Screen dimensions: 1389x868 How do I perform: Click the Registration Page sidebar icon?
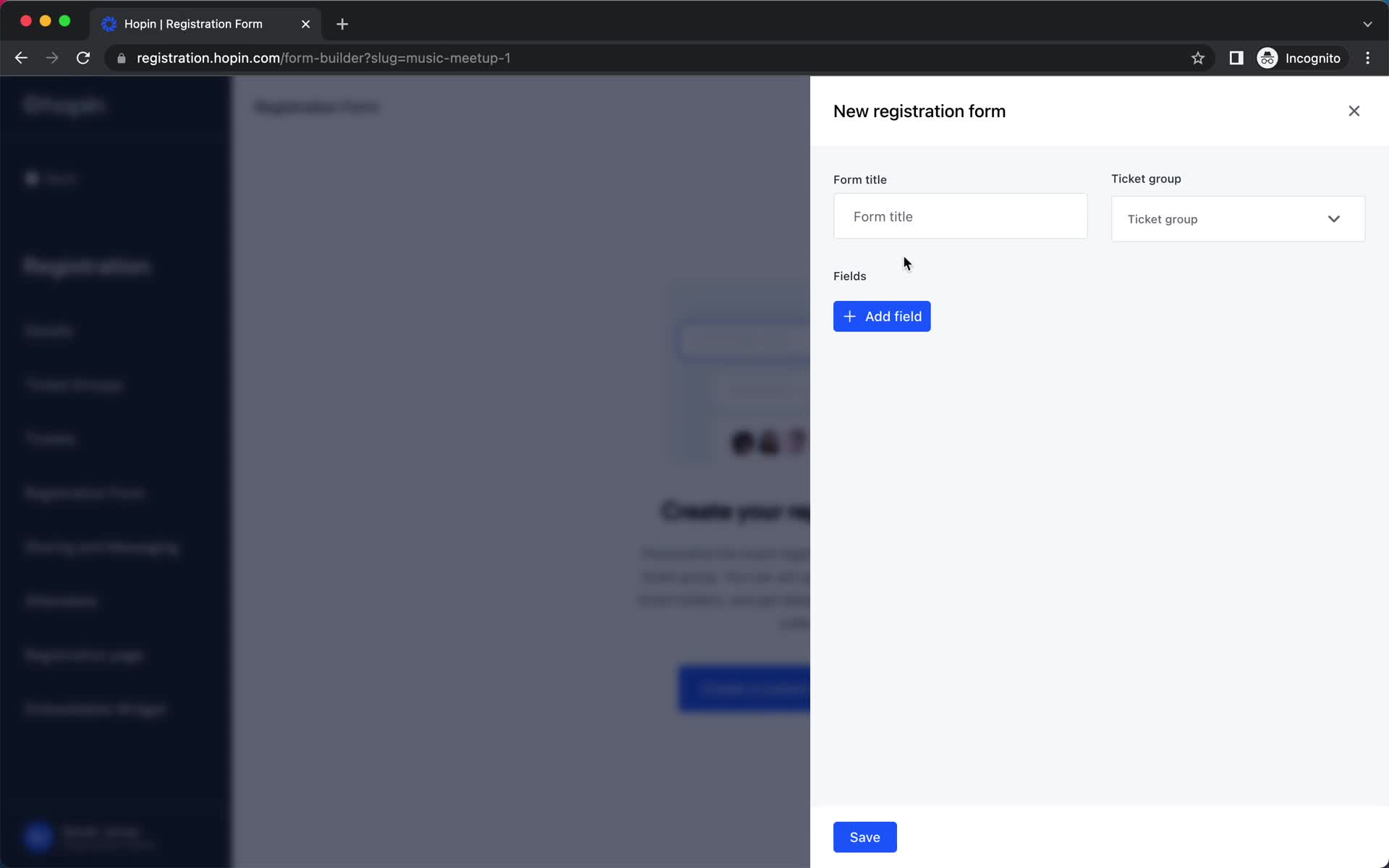coord(85,655)
